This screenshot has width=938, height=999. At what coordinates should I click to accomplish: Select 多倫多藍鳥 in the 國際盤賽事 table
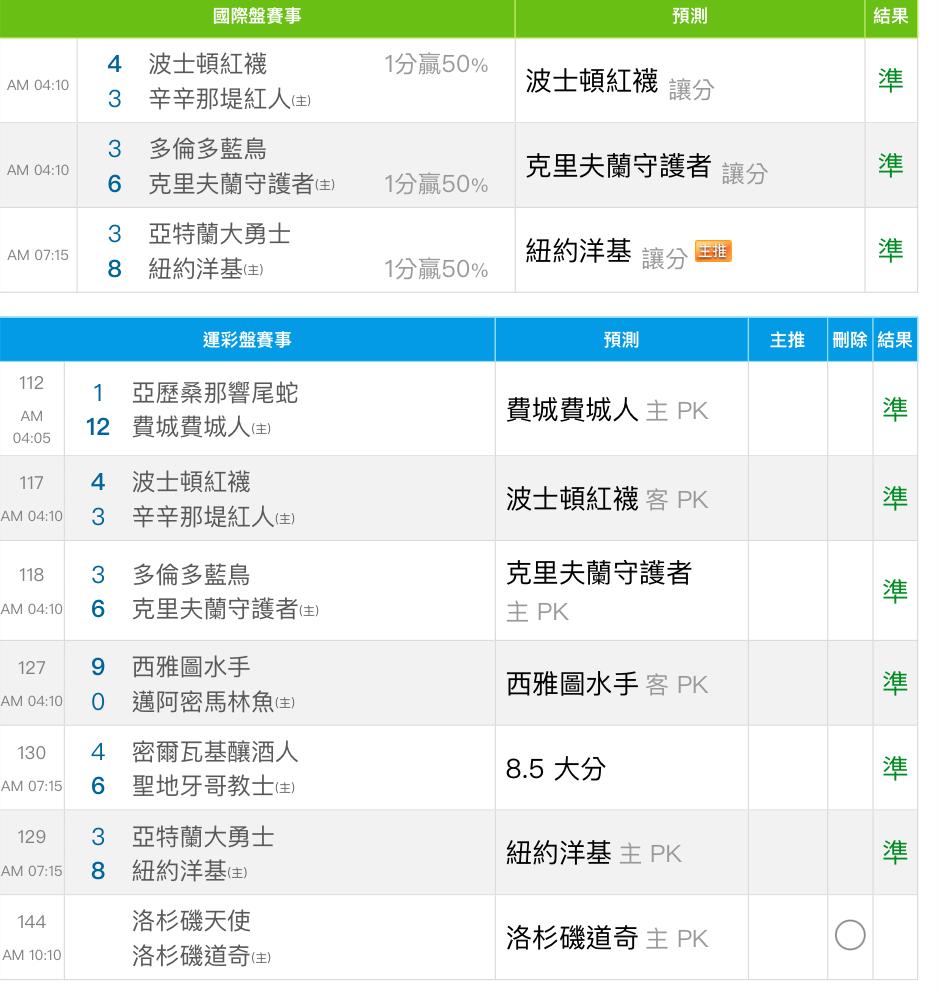click(x=208, y=148)
